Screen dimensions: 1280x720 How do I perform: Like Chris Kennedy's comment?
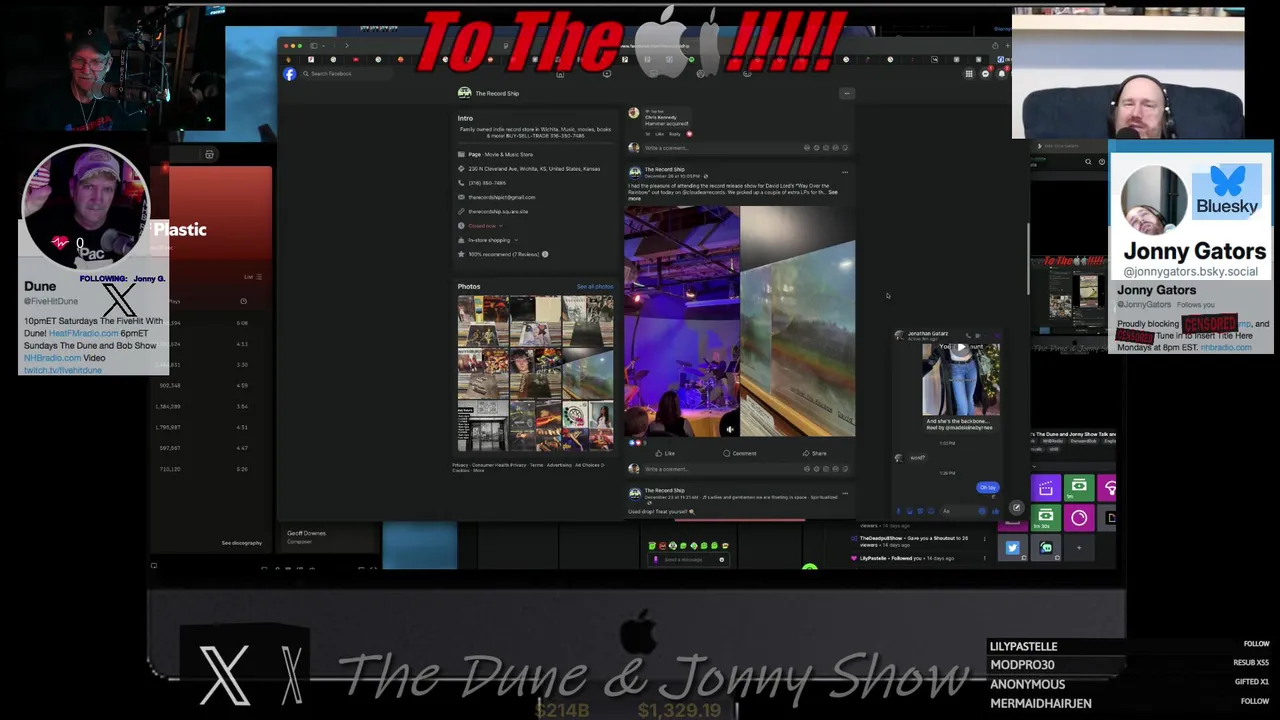pos(660,134)
